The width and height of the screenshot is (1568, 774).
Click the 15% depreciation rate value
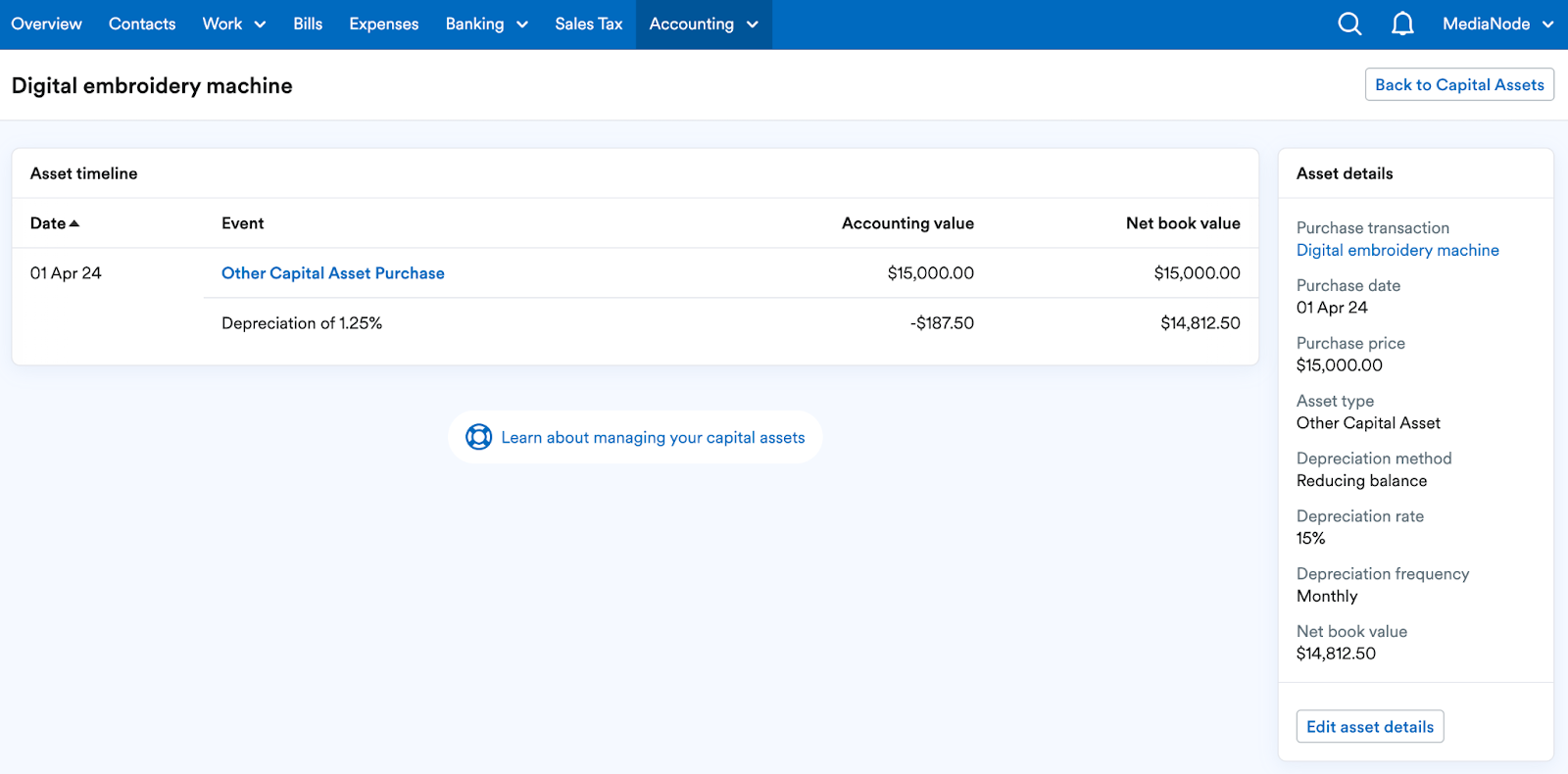coord(1310,539)
